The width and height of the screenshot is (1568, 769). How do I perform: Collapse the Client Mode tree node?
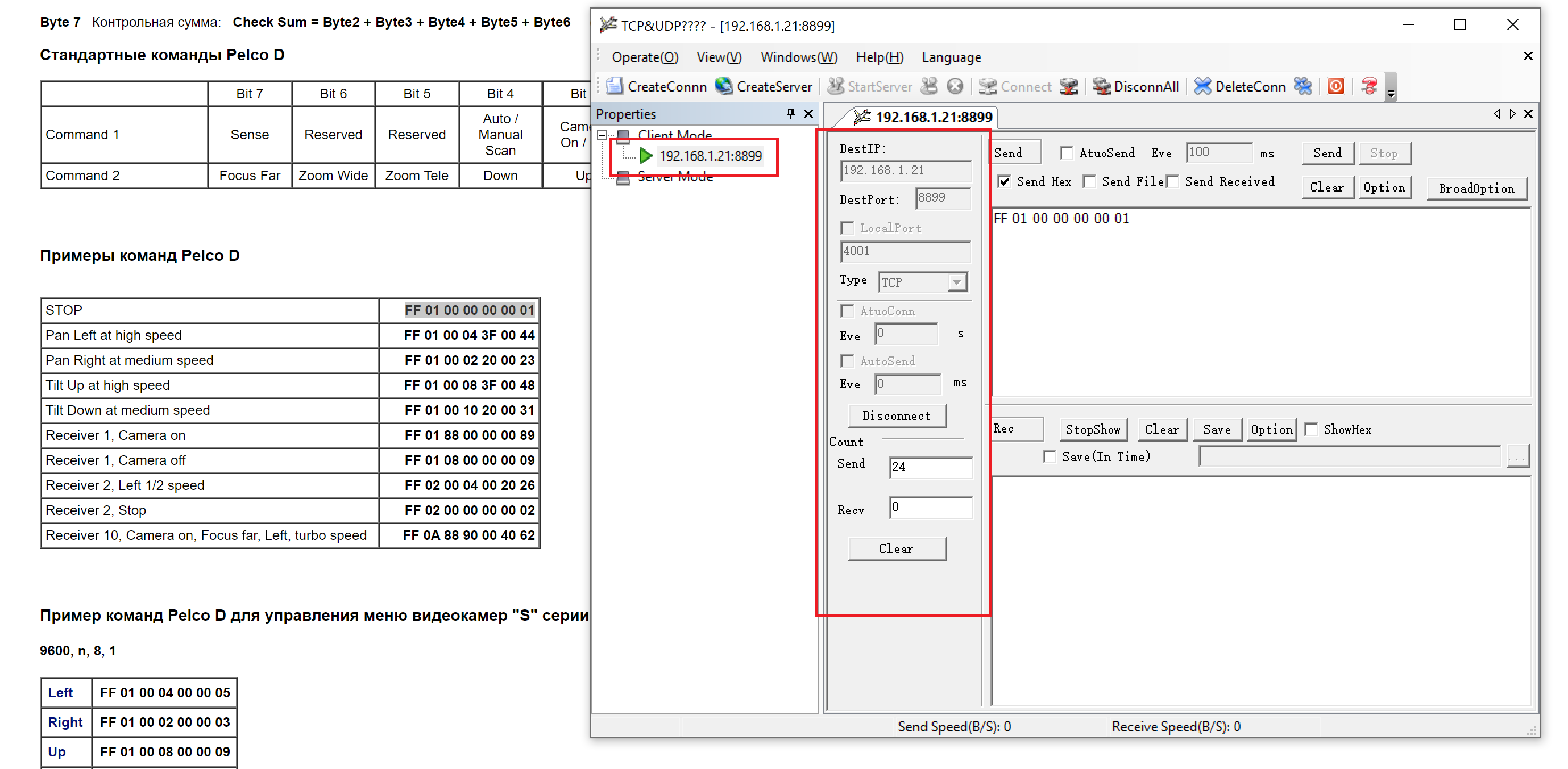[x=602, y=135]
